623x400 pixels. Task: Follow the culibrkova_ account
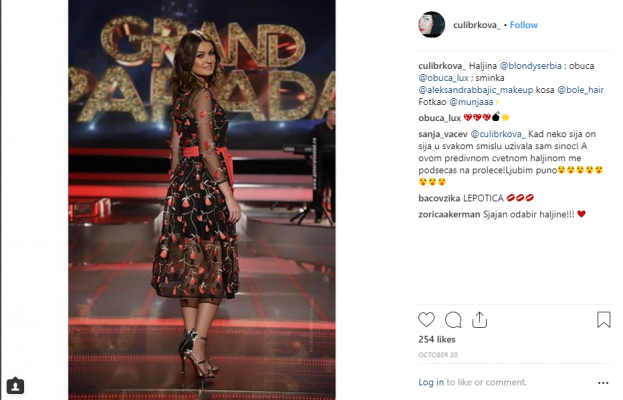[x=524, y=25]
